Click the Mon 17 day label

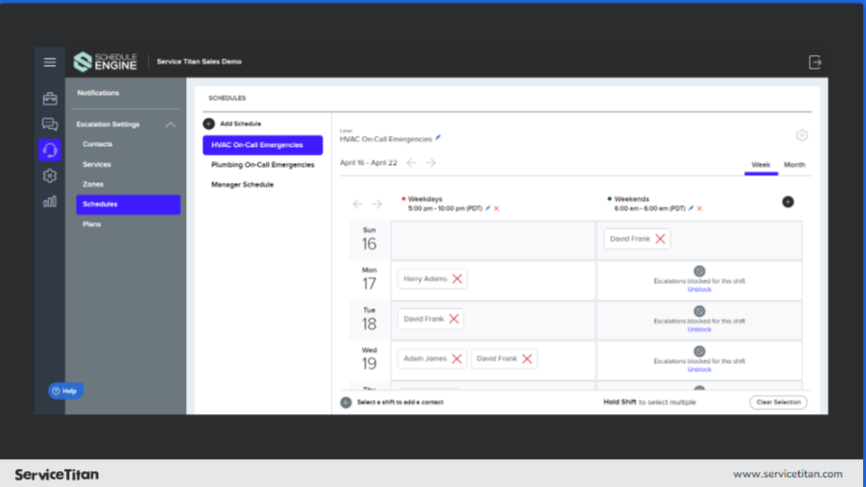click(x=369, y=280)
